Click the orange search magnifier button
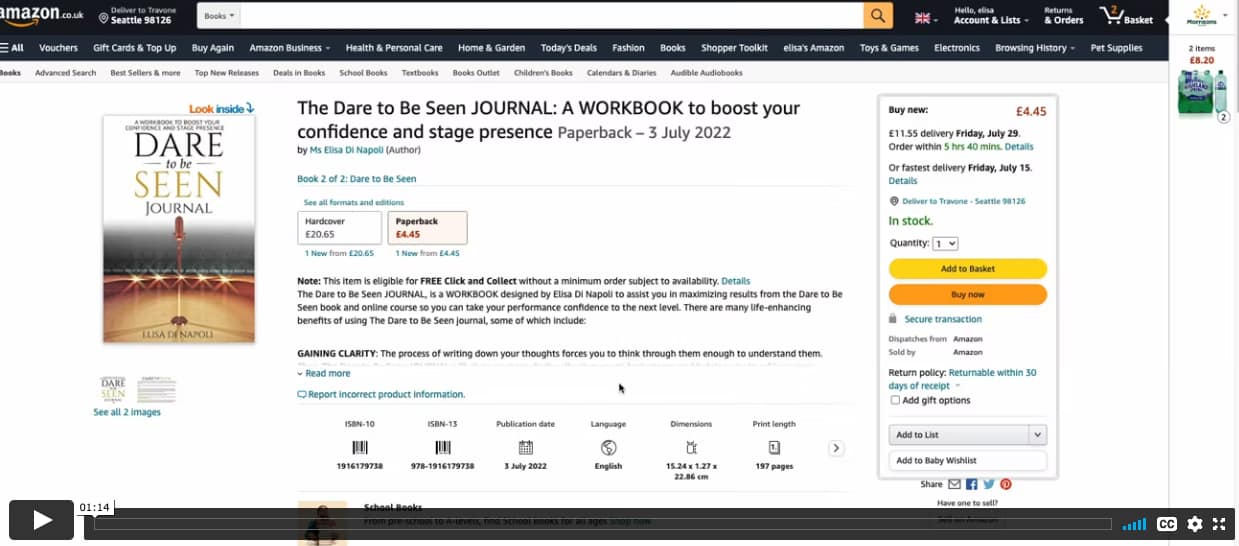 [x=877, y=16]
